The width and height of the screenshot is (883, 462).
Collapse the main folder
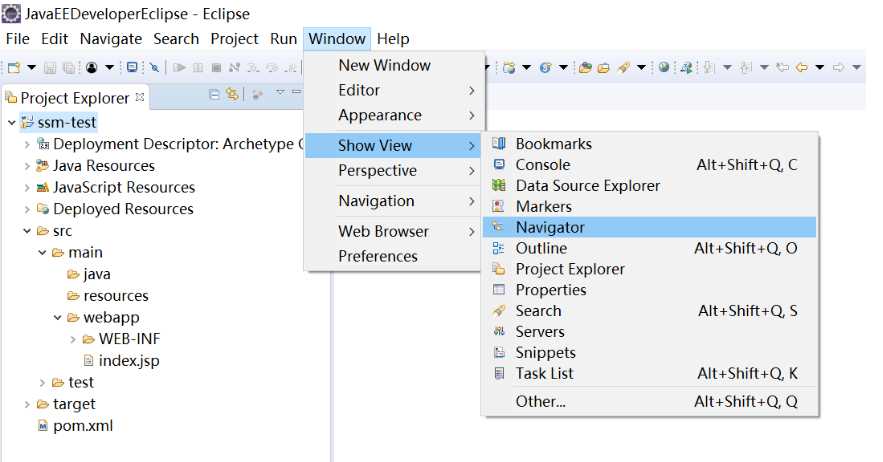(42, 253)
